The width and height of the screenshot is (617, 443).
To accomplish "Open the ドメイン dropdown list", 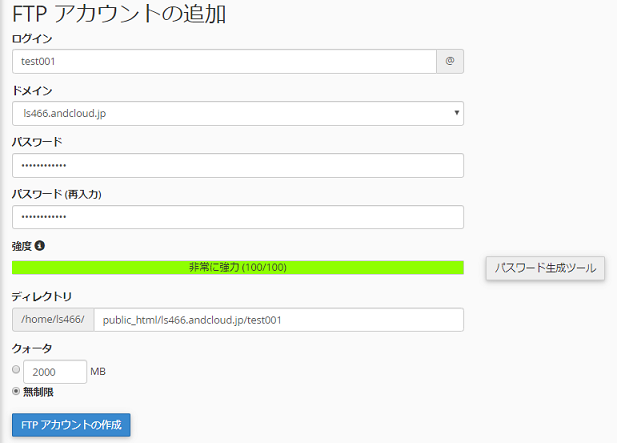I will (238, 114).
